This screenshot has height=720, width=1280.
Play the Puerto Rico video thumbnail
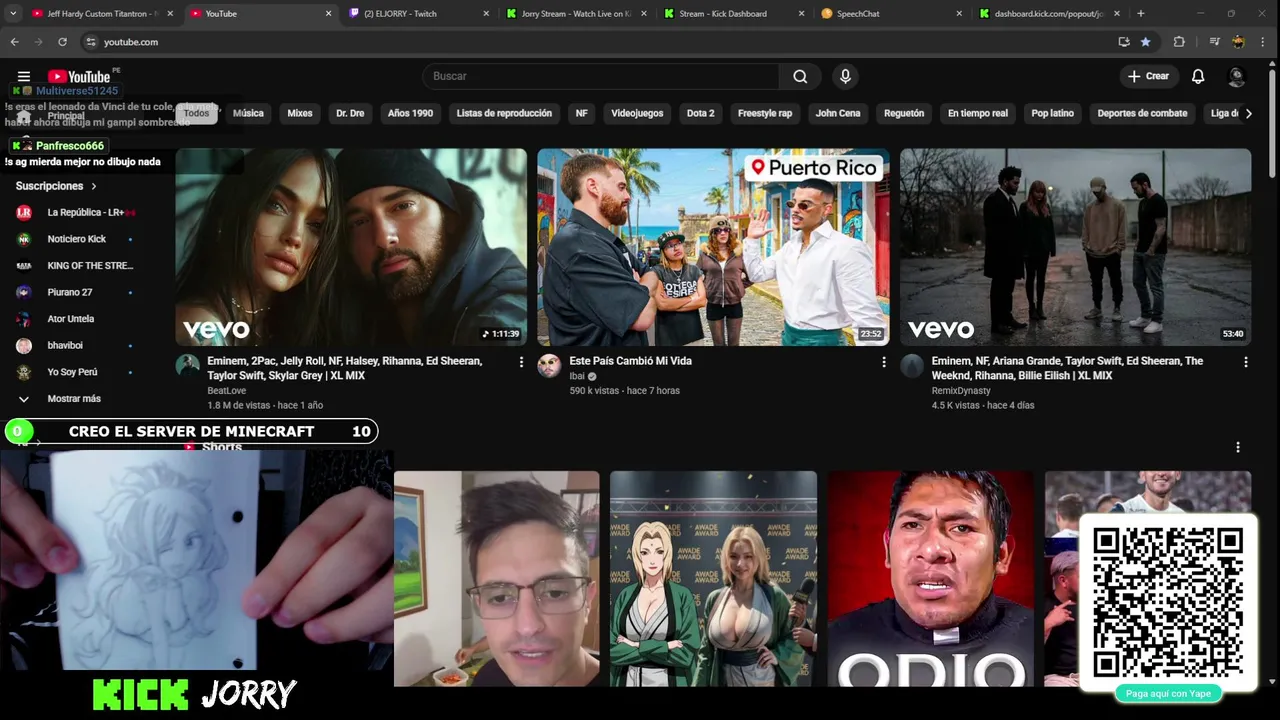(x=713, y=247)
